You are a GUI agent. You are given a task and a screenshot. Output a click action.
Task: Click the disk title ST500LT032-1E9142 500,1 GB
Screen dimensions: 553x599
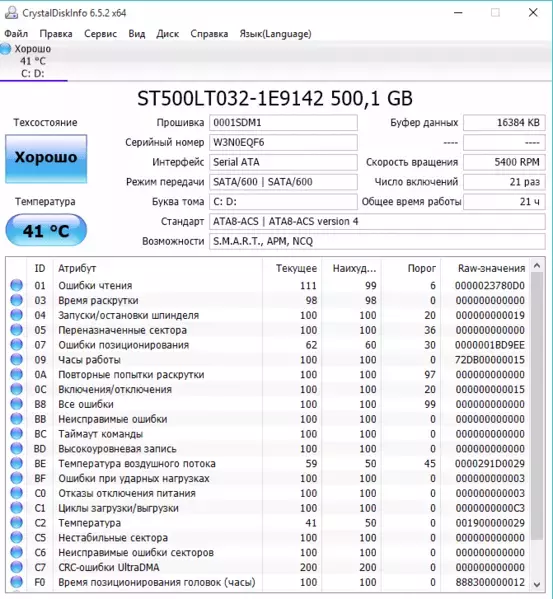click(275, 99)
